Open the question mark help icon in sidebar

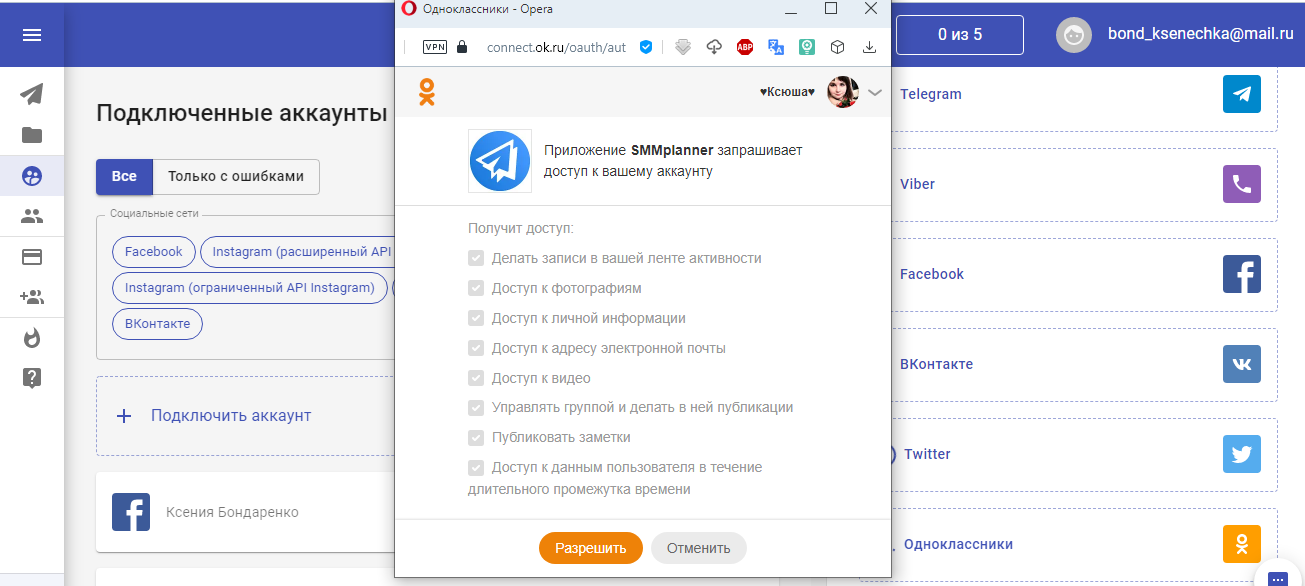click(32, 378)
